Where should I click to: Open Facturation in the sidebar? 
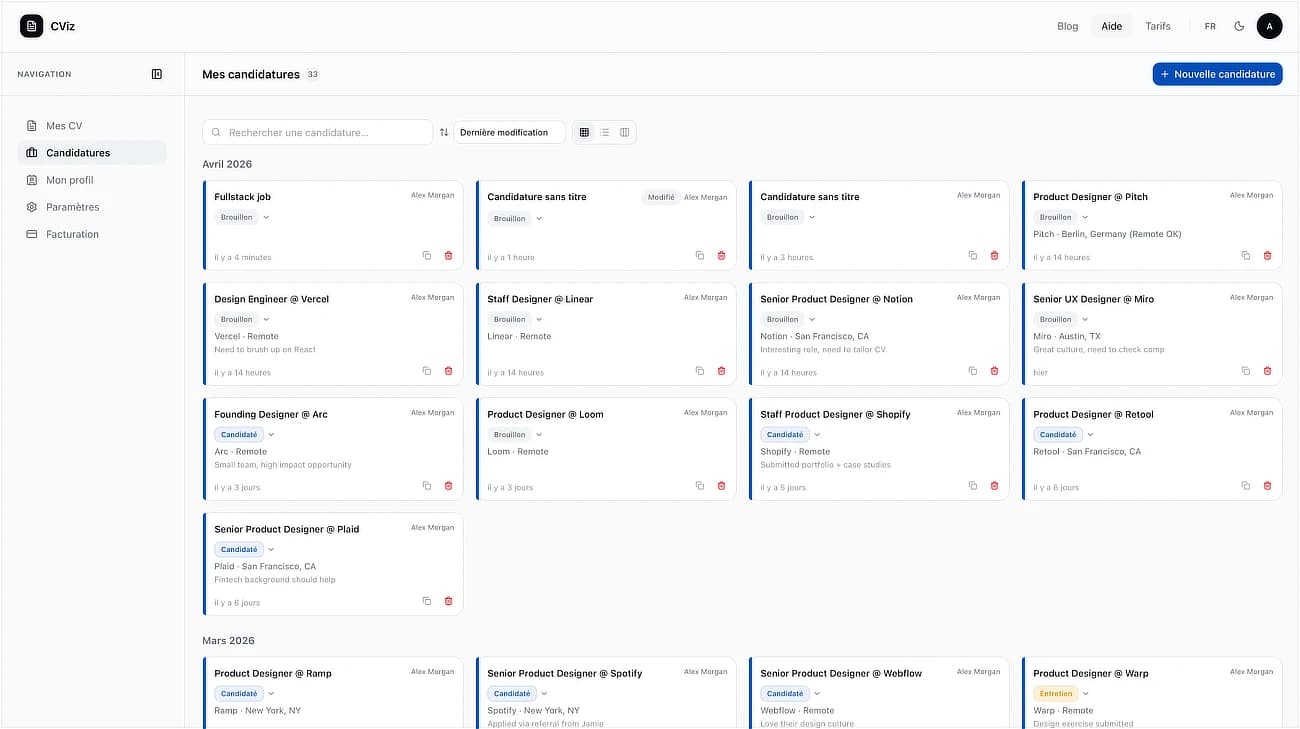pos(92,234)
